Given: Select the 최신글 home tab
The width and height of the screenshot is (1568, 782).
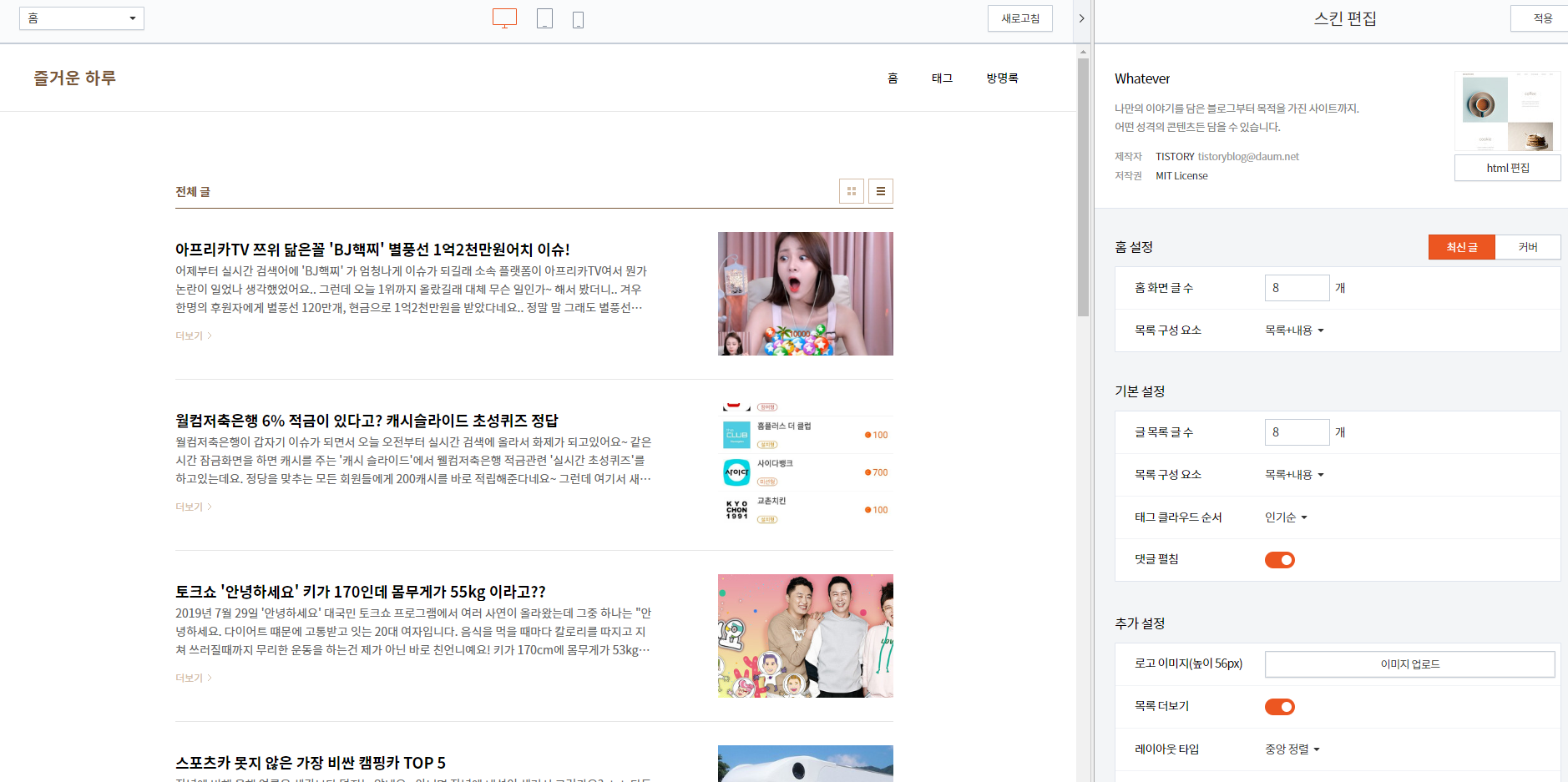Looking at the screenshot, I should click(1462, 247).
